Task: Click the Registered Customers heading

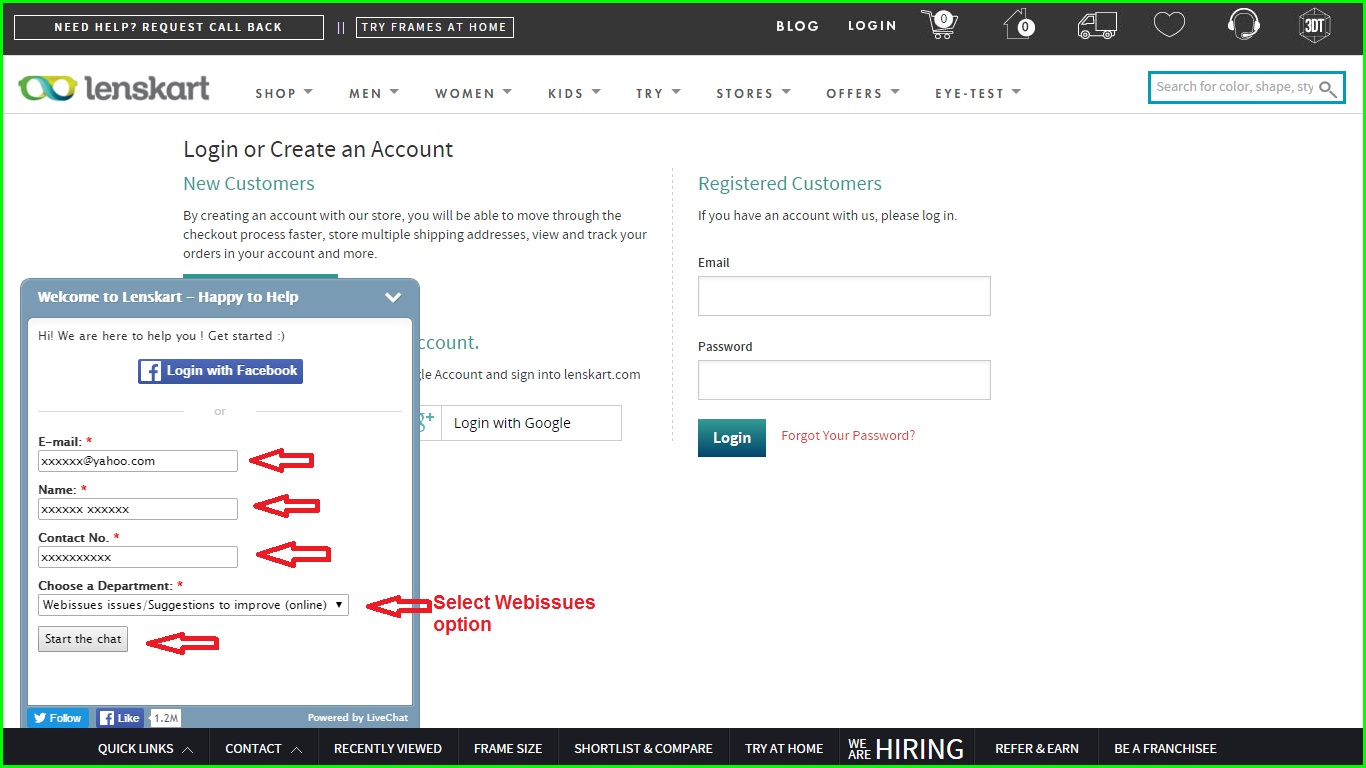Action: click(x=790, y=184)
